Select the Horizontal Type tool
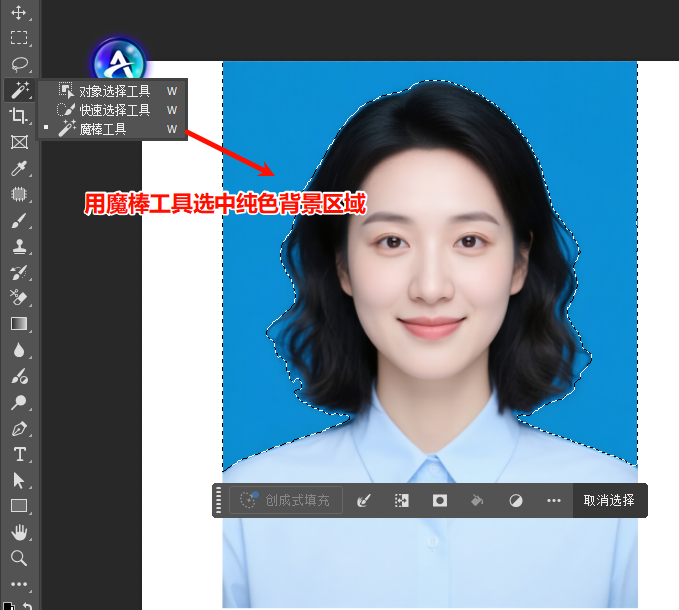The image size is (679, 610). (x=18, y=454)
